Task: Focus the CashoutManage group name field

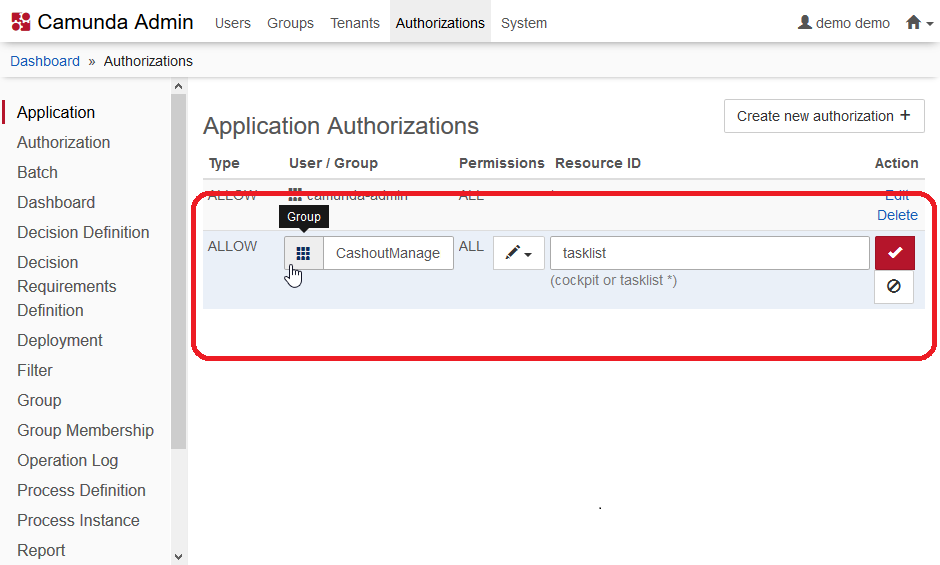Action: click(388, 253)
